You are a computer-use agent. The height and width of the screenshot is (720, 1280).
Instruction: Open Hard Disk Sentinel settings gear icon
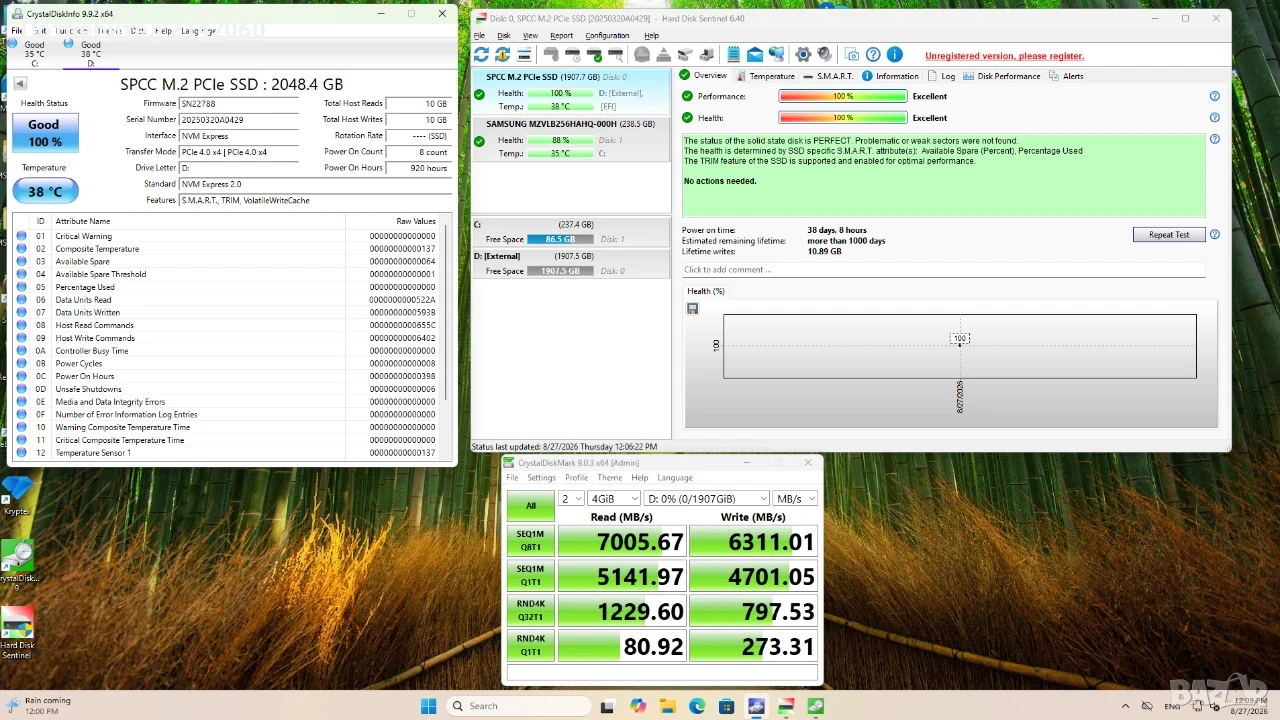point(803,54)
